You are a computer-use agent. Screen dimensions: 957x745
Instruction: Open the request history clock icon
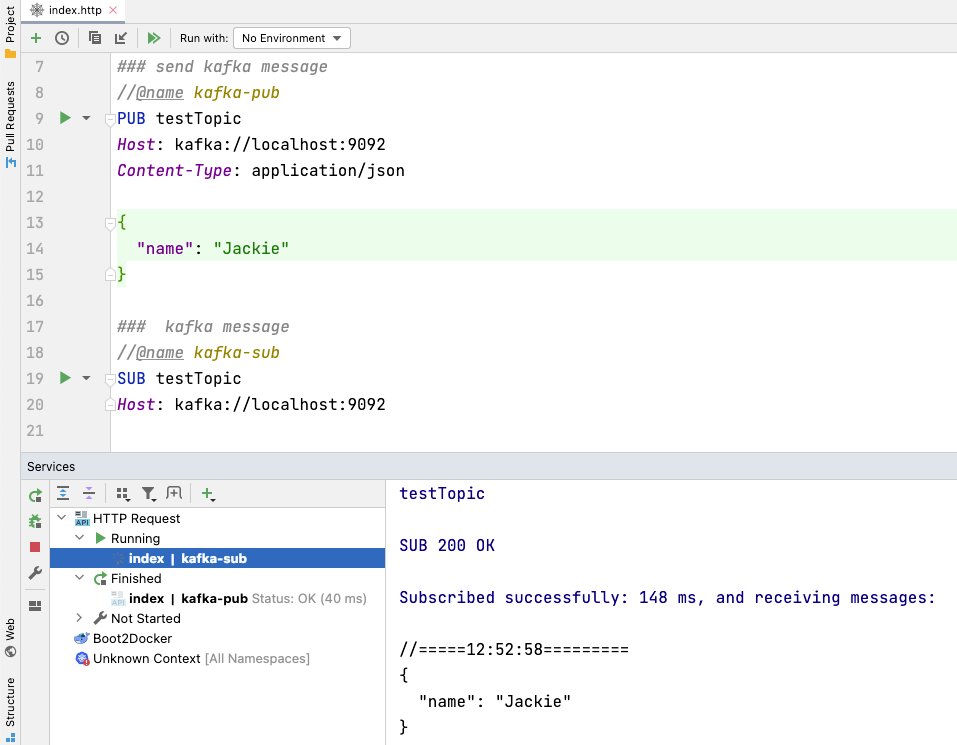click(61, 38)
